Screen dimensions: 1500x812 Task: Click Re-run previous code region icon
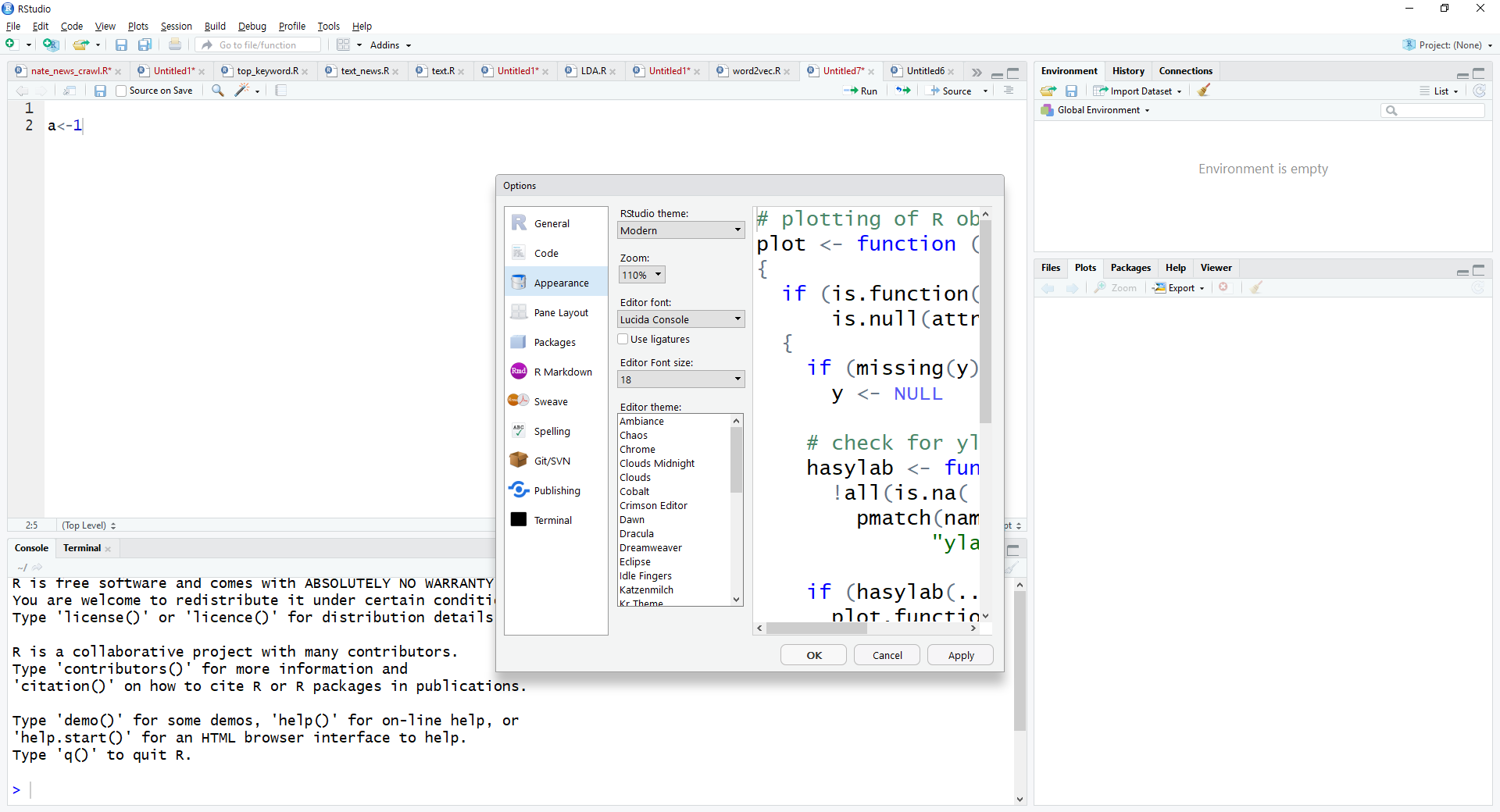tap(903, 91)
